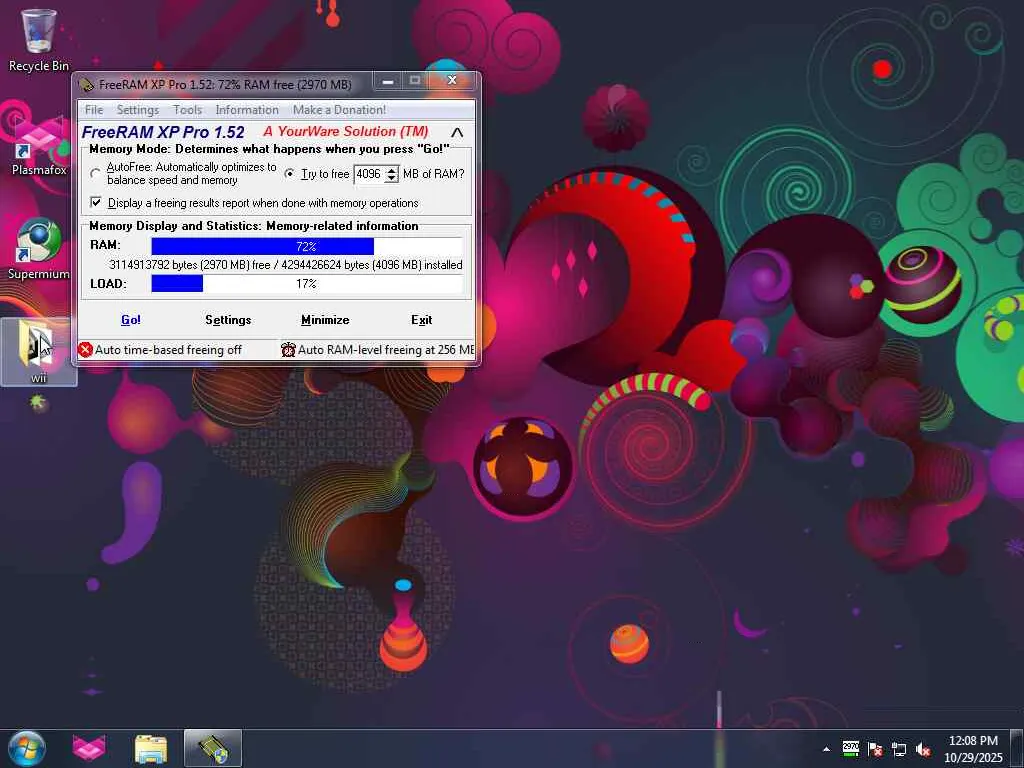The image size is (1024, 768).
Task: Show hidden tray icons arrow
Action: (826, 749)
